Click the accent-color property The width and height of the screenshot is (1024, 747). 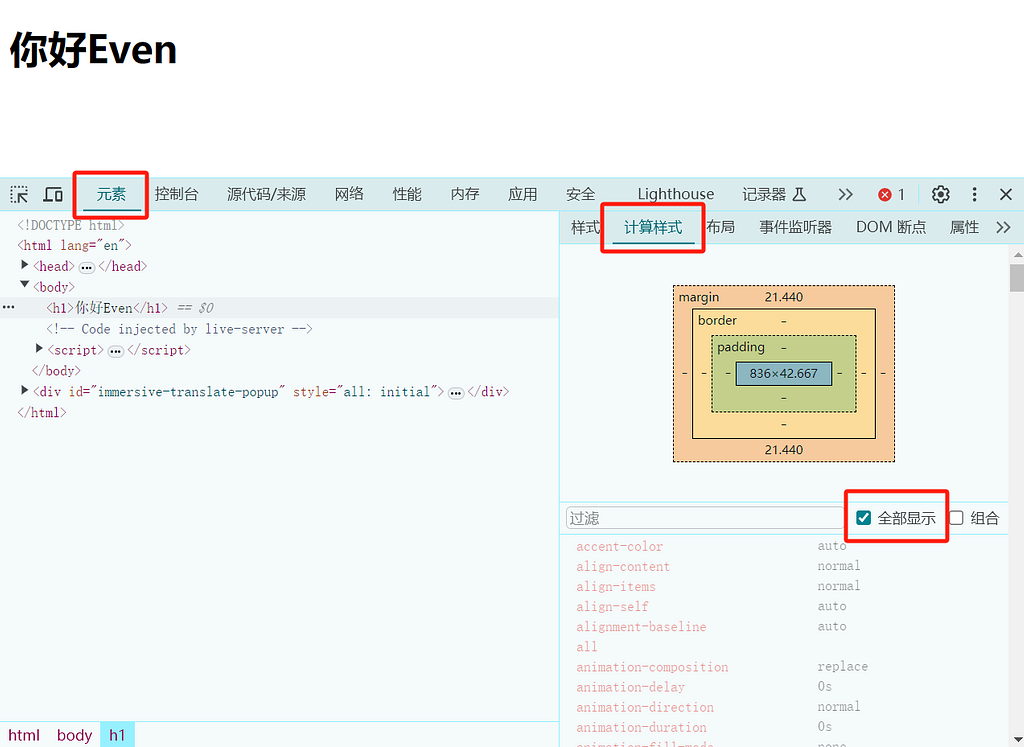point(619,547)
